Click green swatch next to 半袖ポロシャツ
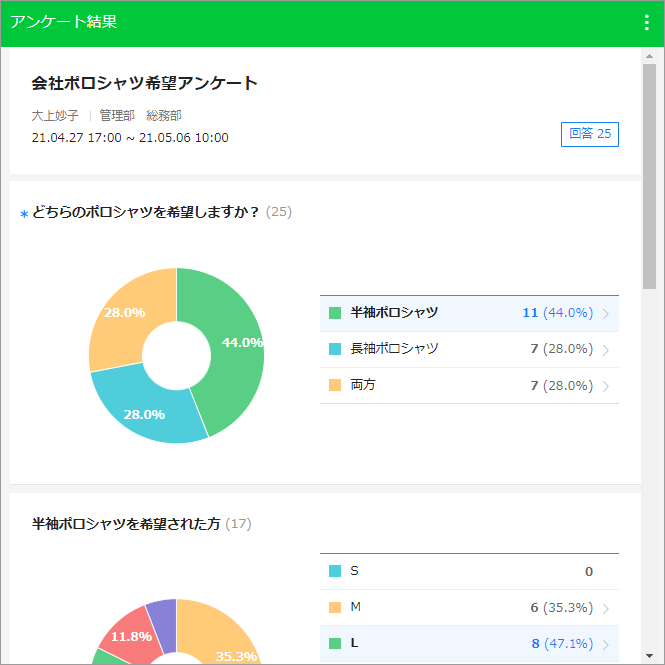The image size is (665, 665). (x=335, y=313)
